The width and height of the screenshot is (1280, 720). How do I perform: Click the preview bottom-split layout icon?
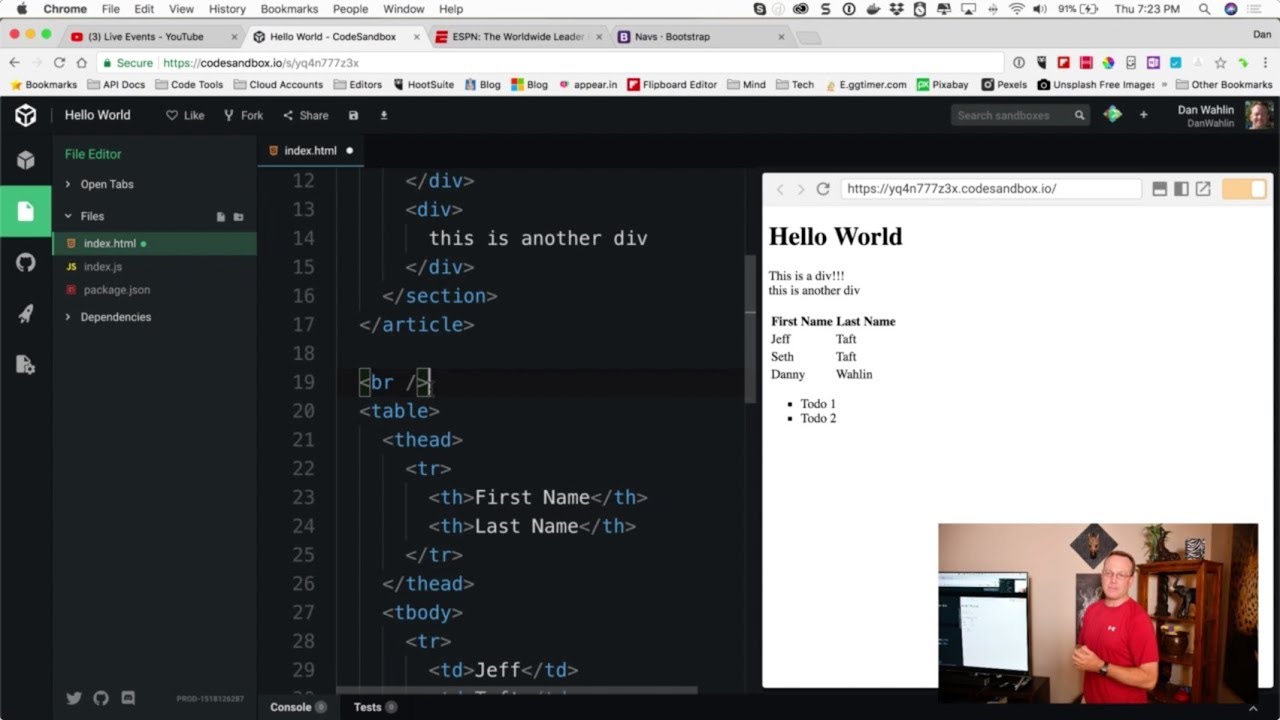tap(1160, 189)
